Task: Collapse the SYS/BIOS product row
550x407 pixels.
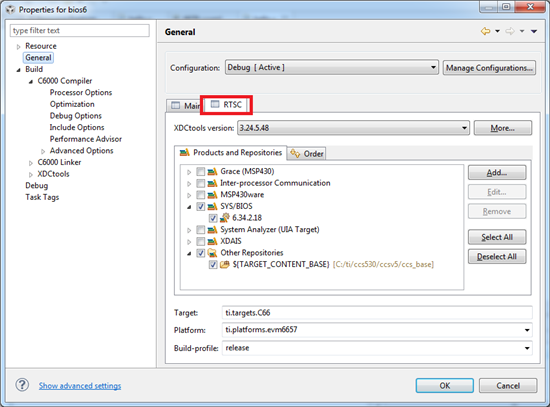Action: coord(189,207)
